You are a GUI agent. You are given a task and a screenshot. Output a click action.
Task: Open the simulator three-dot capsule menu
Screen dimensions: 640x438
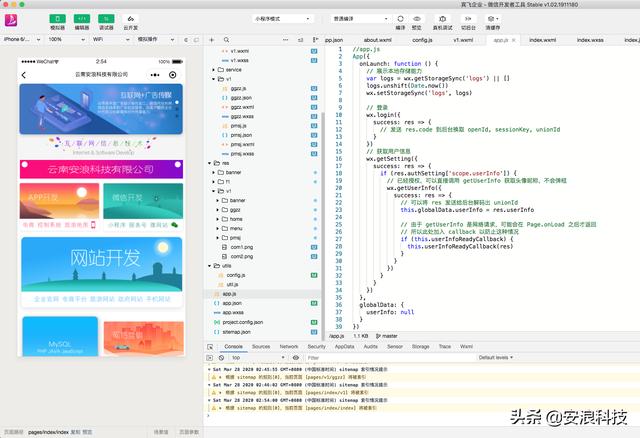click(155, 75)
